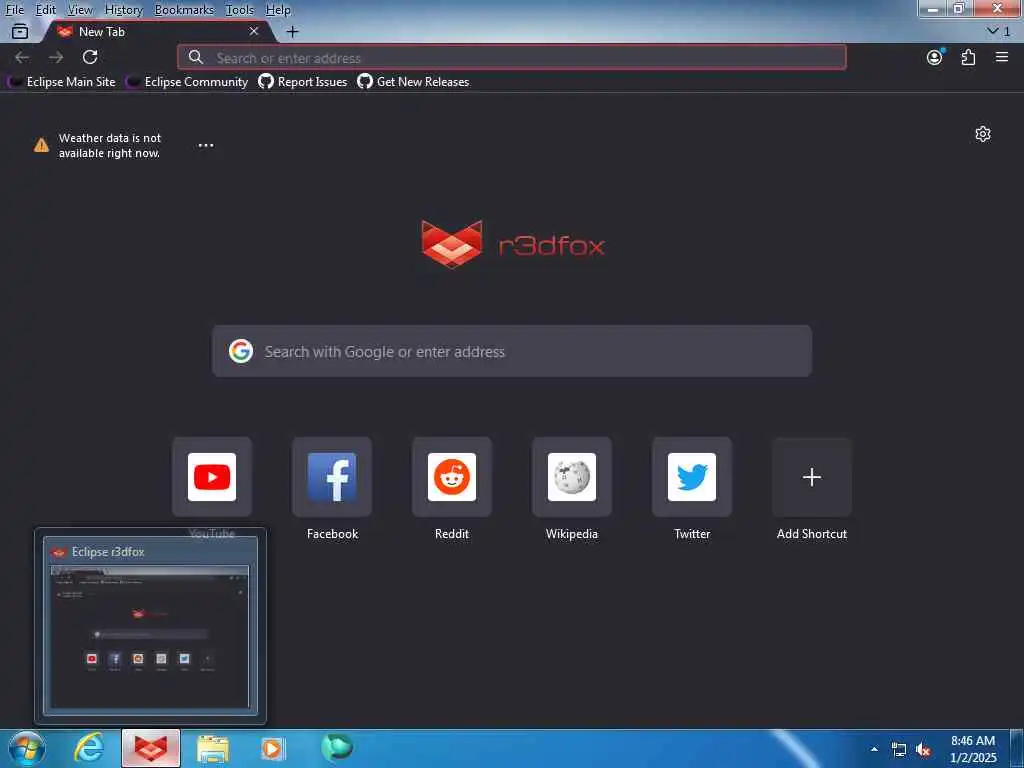Click the address bar field
This screenshot has height=768, width=1024.
pyautogui.click(x=512, y=57)
